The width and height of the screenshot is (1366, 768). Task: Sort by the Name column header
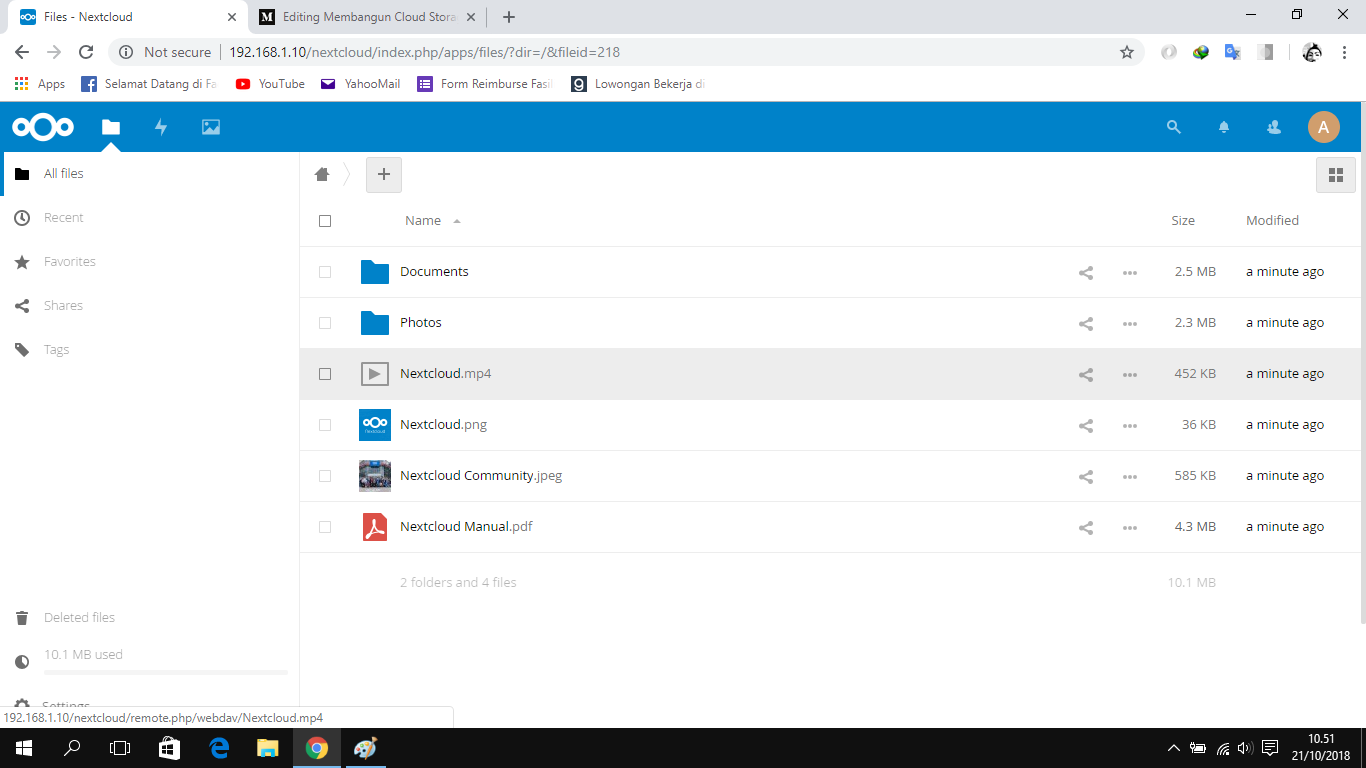coord(423,221)
